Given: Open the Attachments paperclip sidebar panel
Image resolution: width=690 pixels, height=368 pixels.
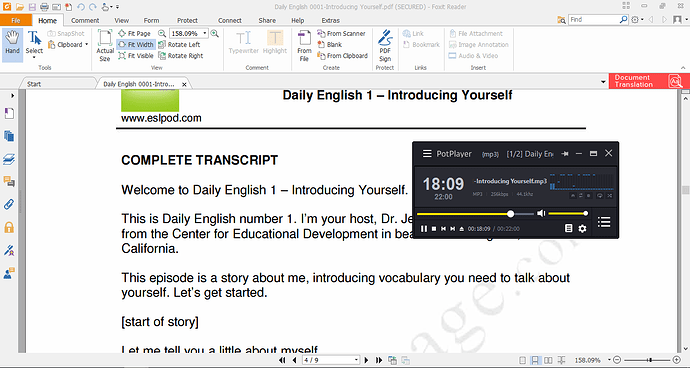Looking at the screenshot, I should tap(9, 204).
